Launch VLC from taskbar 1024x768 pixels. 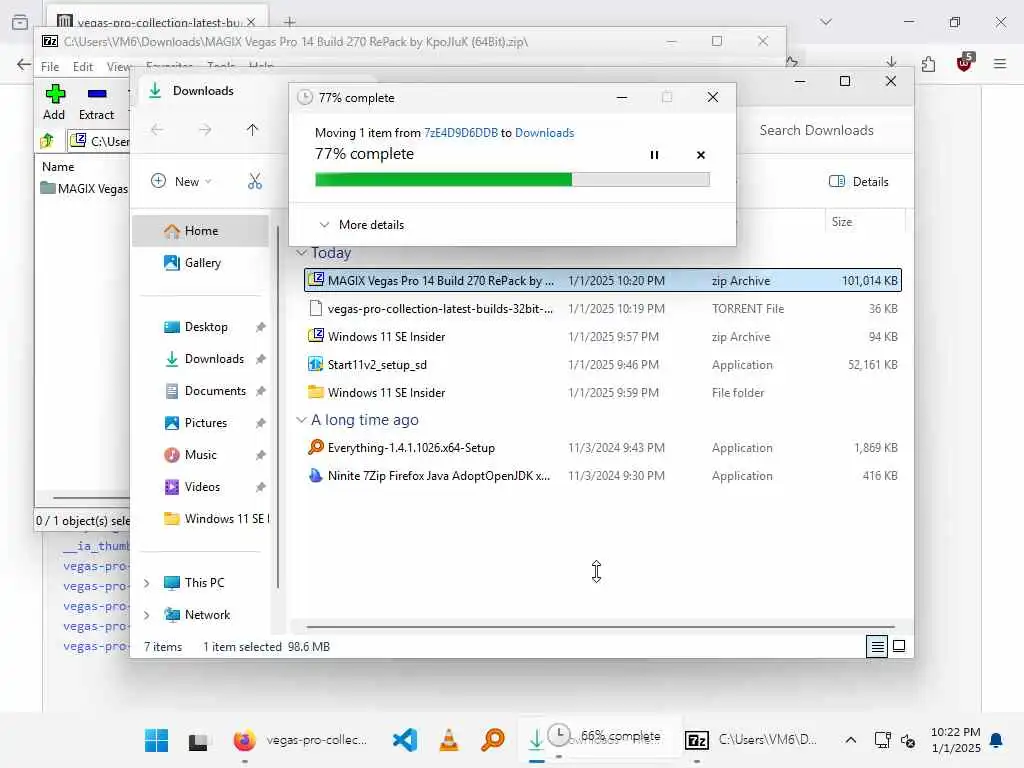tap(449, 740)
